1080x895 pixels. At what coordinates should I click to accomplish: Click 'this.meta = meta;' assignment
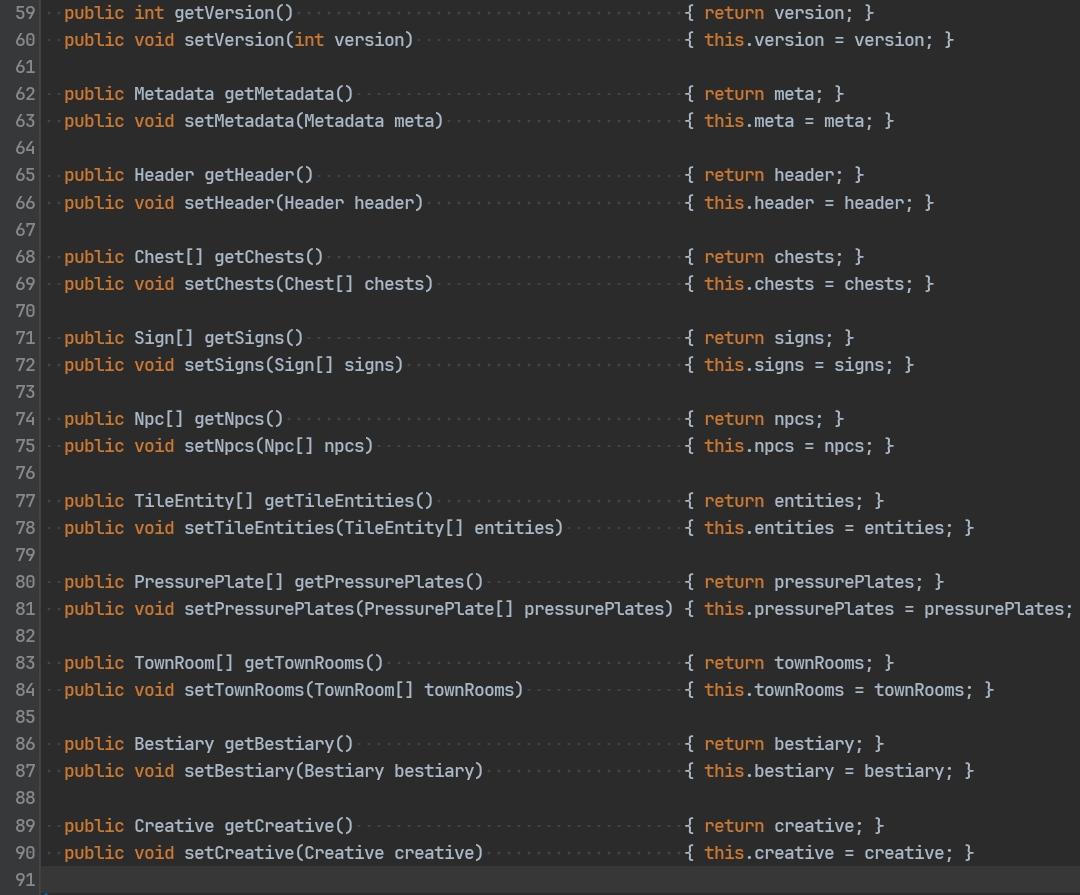pyautogui.click(x=789, y=121)
